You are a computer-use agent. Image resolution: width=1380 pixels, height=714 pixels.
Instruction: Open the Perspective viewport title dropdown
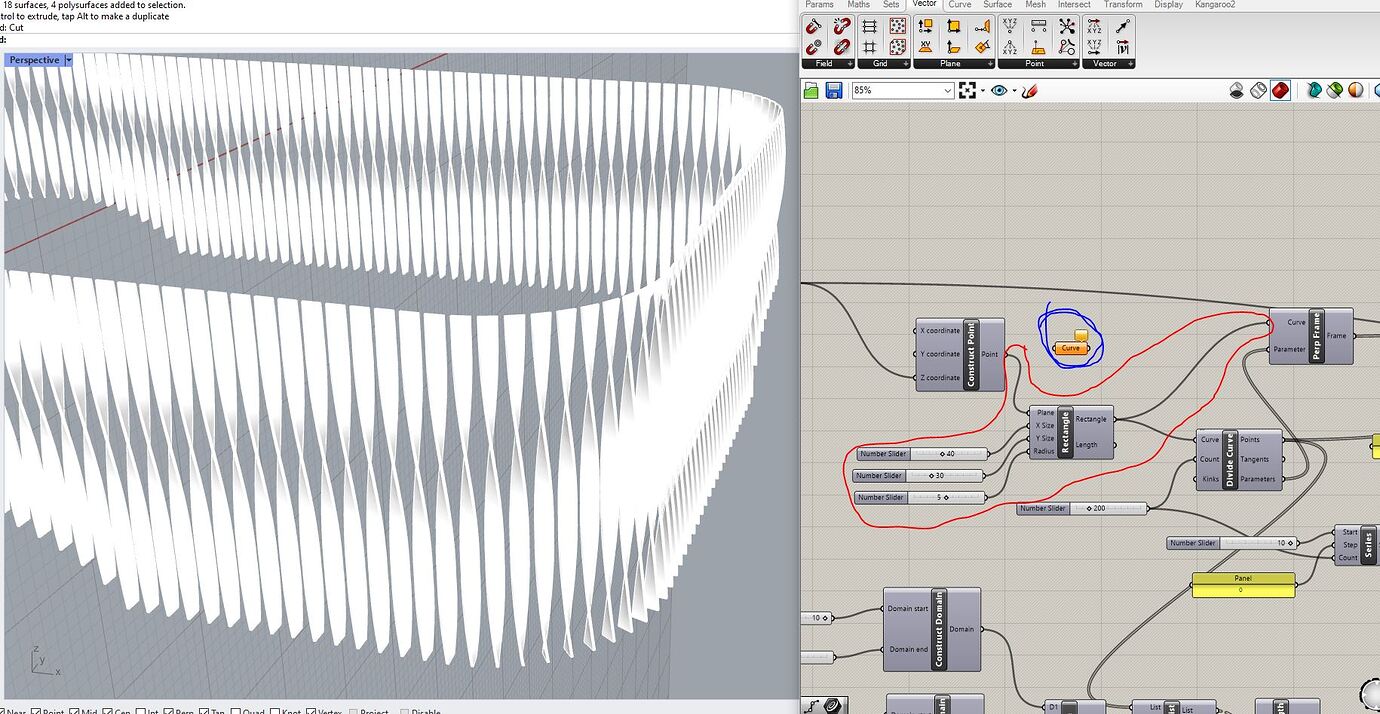68,59
